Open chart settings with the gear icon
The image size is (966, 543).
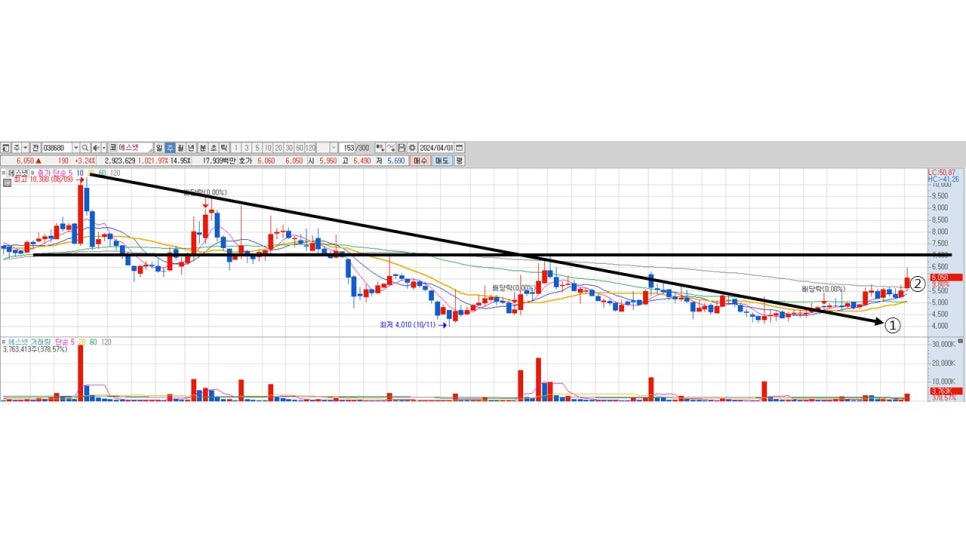[x=412, y=148]
